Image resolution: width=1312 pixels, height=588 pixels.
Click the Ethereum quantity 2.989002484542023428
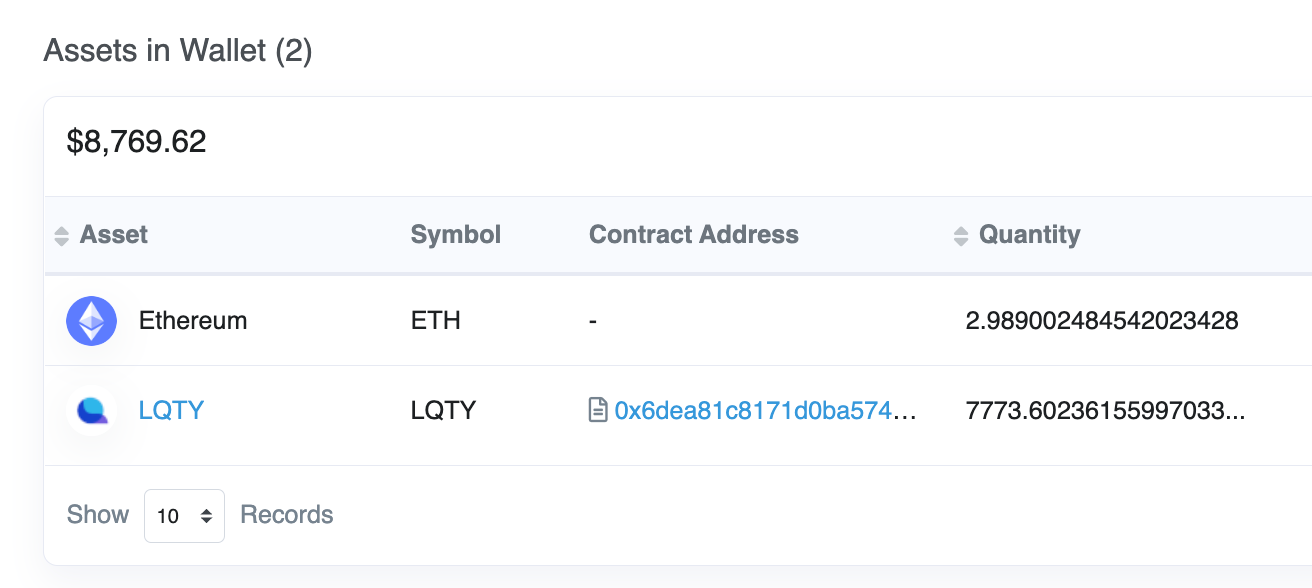1102,321
